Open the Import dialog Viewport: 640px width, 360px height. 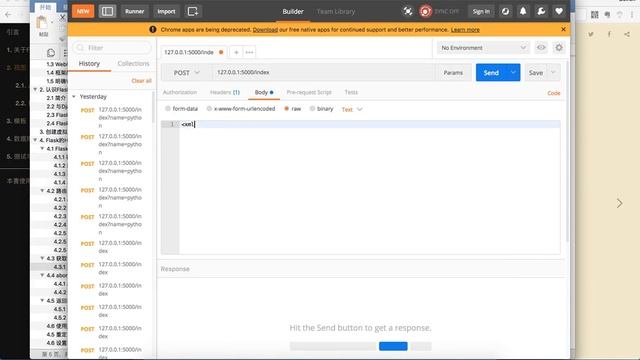pyautogui.click(x=166, y=11)
